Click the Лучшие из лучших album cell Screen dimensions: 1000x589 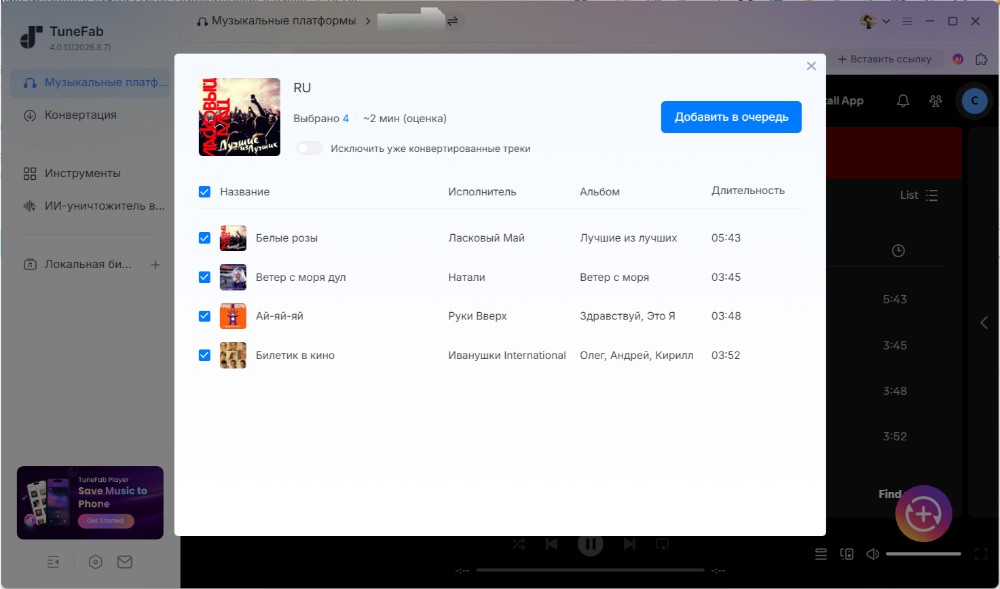628,238
